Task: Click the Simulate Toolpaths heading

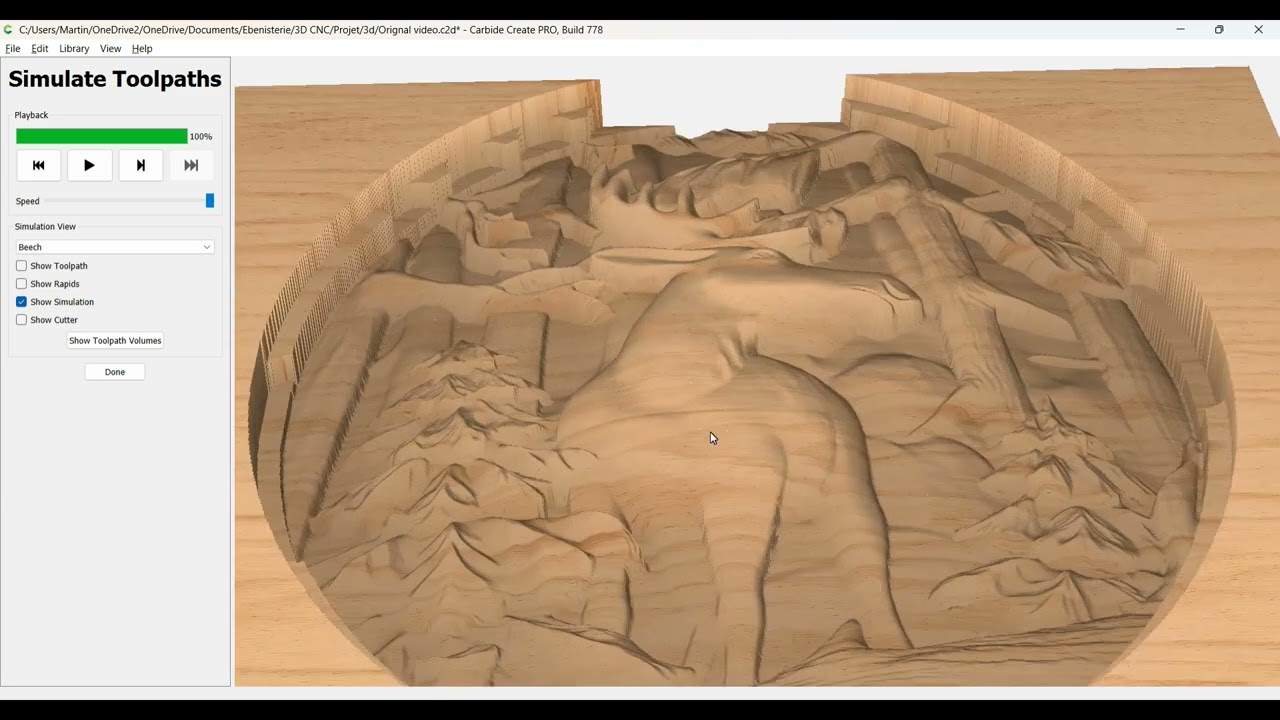Action: tap(115, 79)
